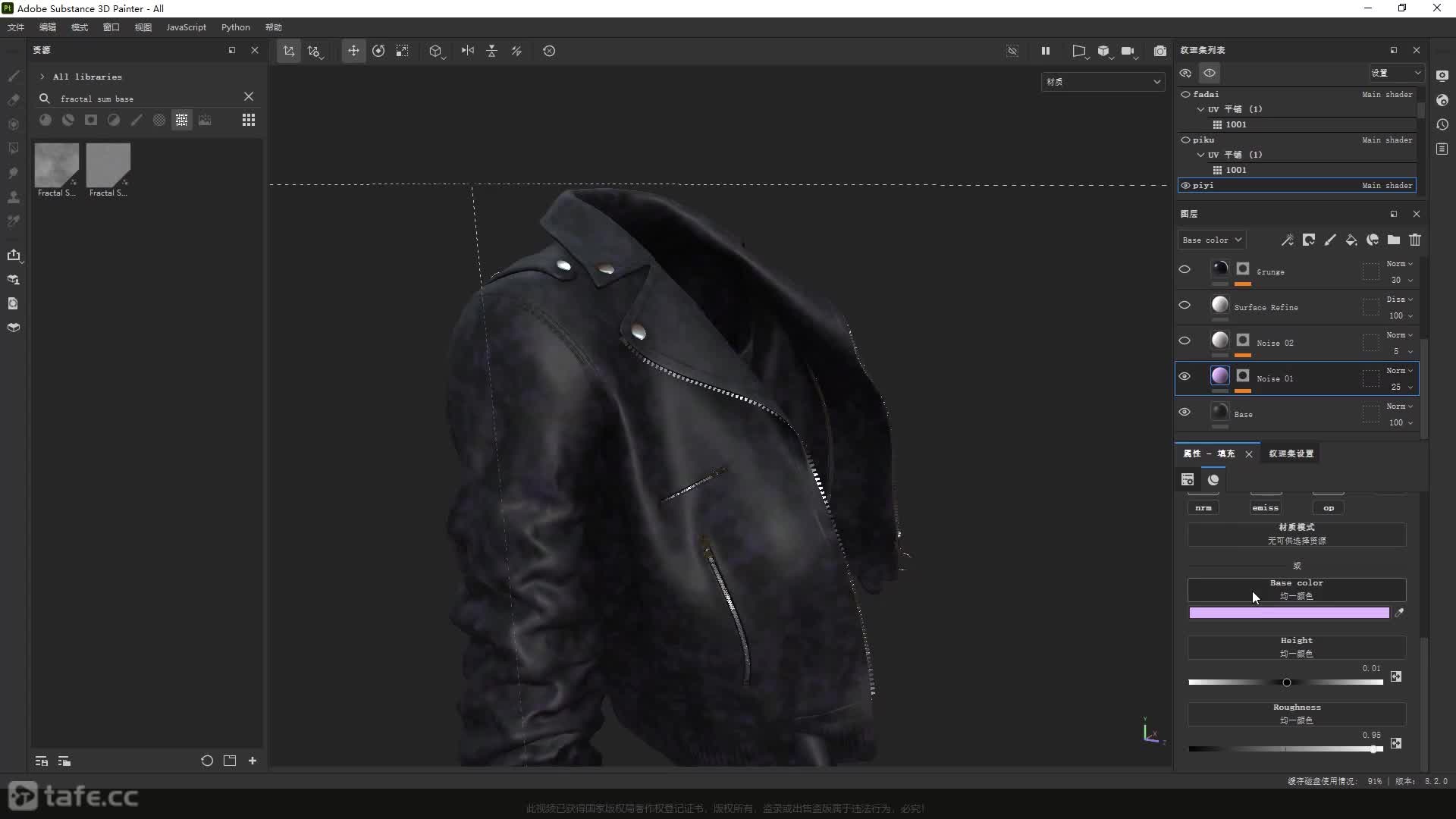Collapse UV tiles under piku
1456x819 pixels.
(1200, 155)
